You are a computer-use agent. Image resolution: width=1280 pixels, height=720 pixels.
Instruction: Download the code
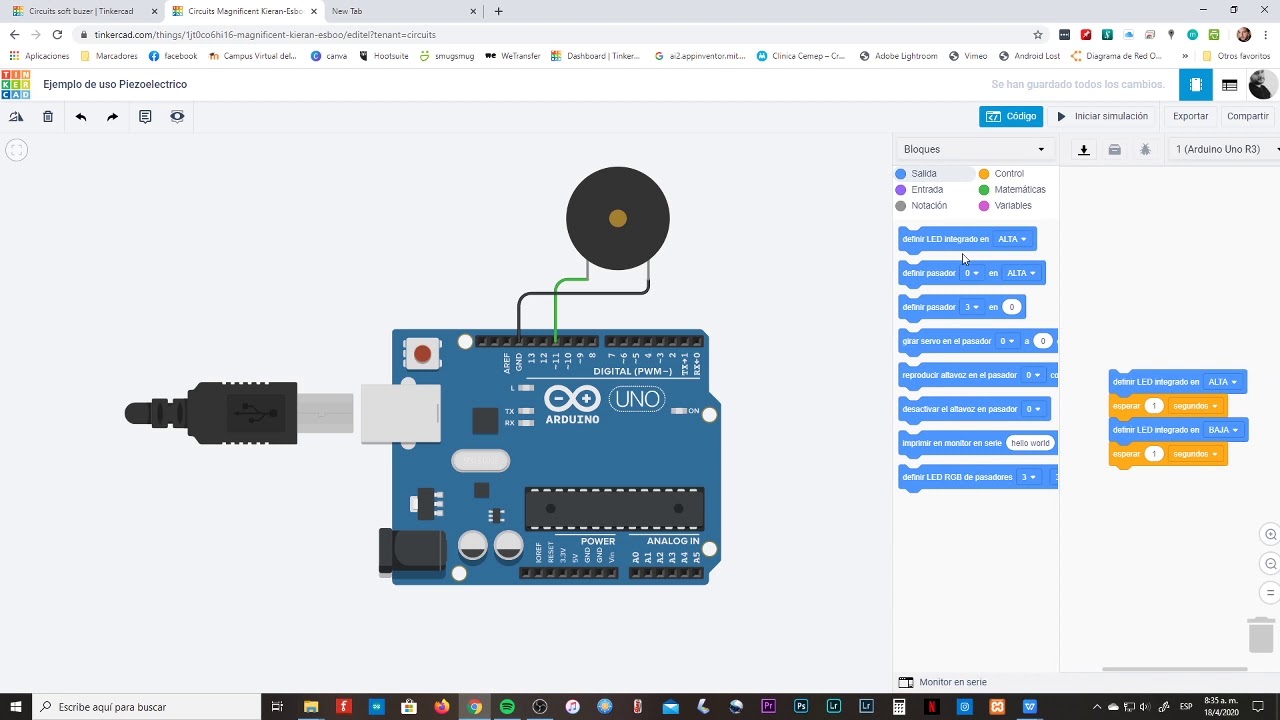[1084, 150]
